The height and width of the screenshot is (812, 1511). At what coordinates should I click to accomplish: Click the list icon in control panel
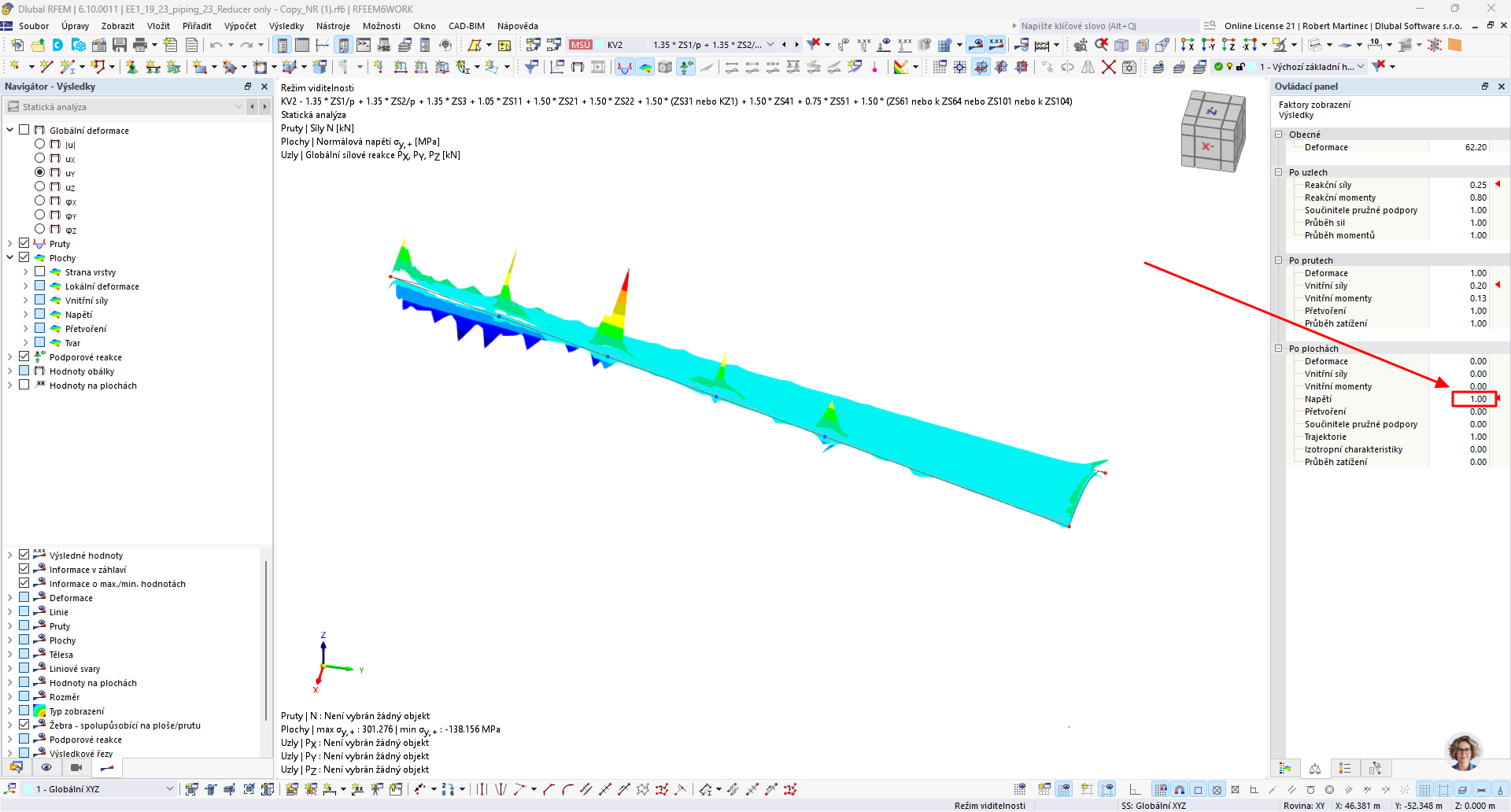1345,769
